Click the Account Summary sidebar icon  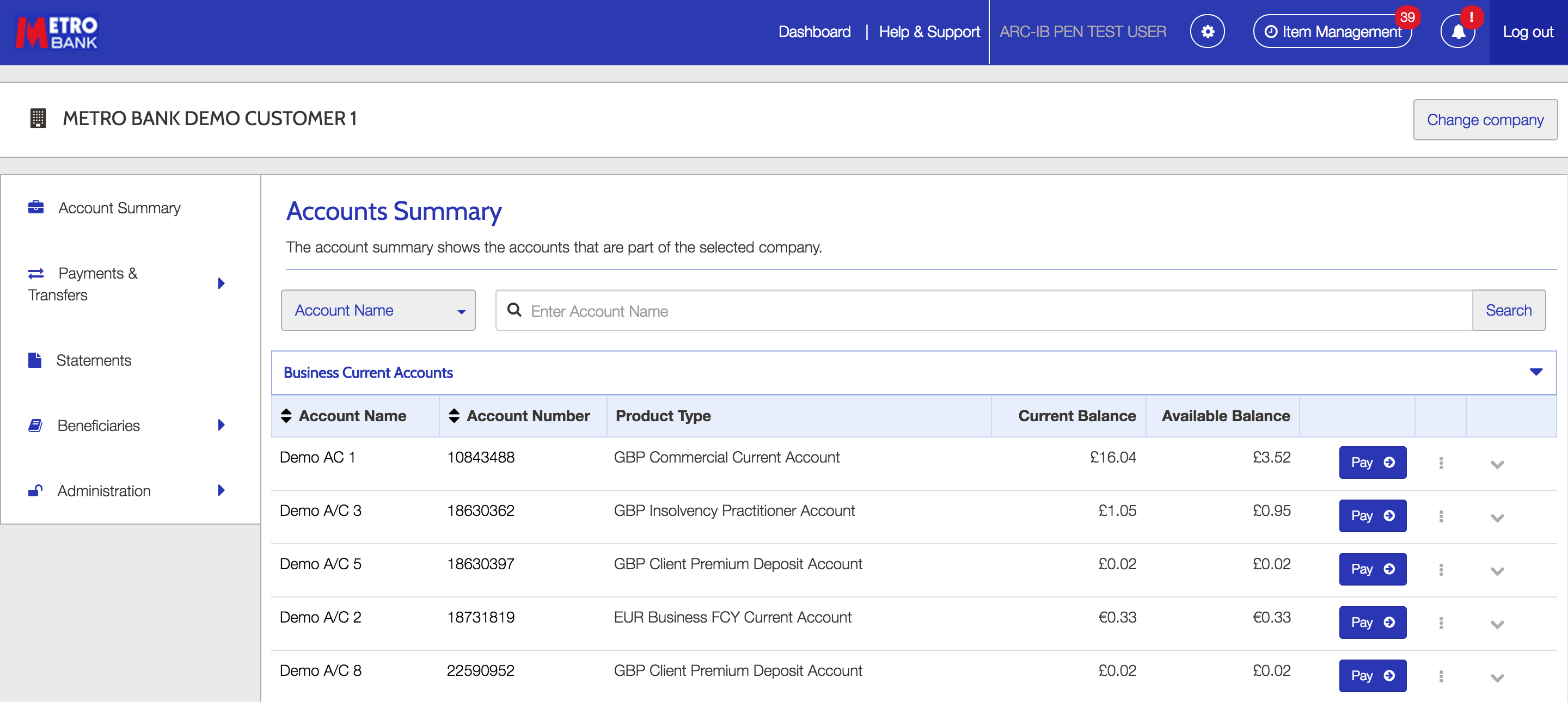37,207
